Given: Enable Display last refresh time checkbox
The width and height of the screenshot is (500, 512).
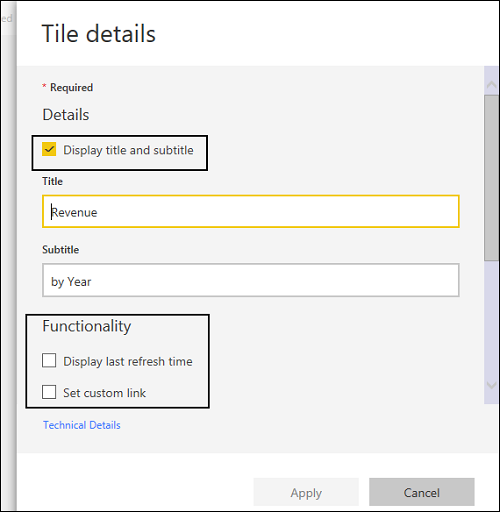Looking at the screenshot, I should pyautogui.click(x=49, y=361).
